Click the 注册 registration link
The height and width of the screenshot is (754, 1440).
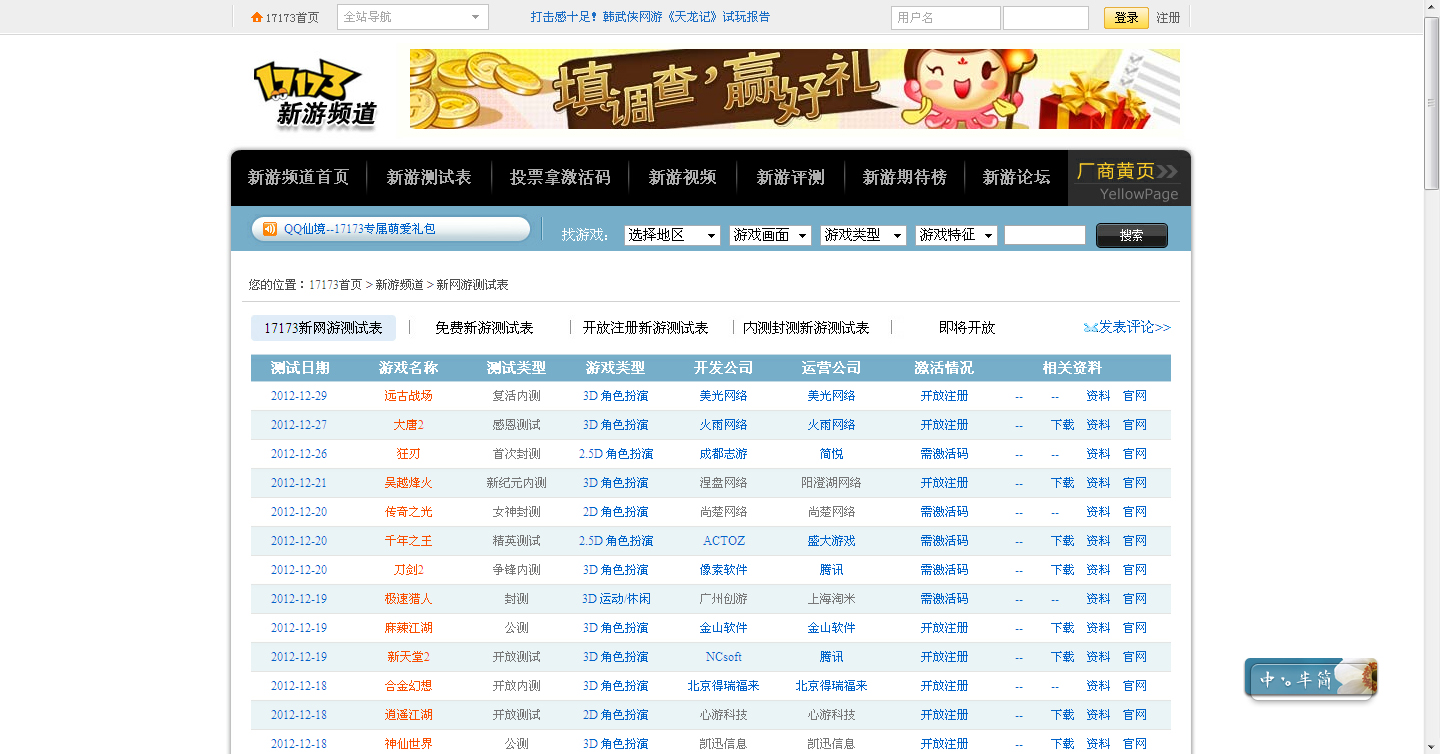(x=1168, y=17)
